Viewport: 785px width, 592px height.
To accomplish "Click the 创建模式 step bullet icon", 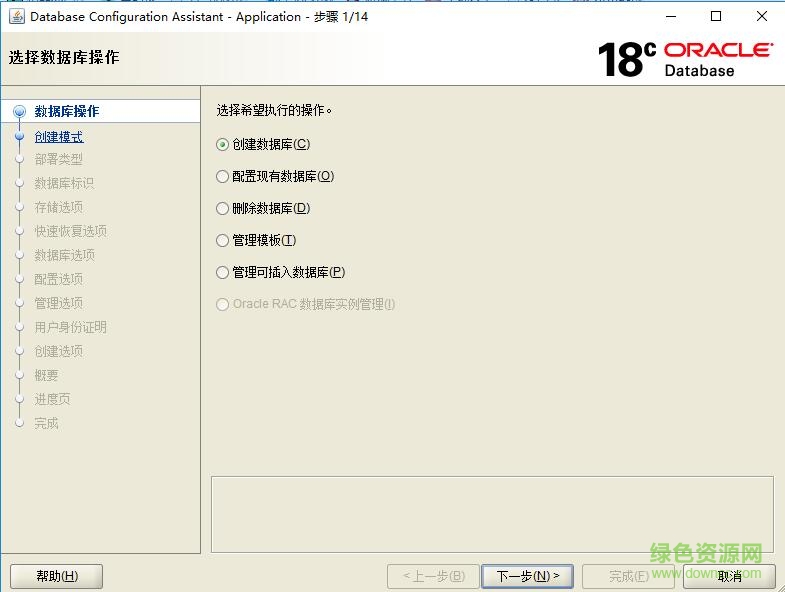I will pos(19,136).
